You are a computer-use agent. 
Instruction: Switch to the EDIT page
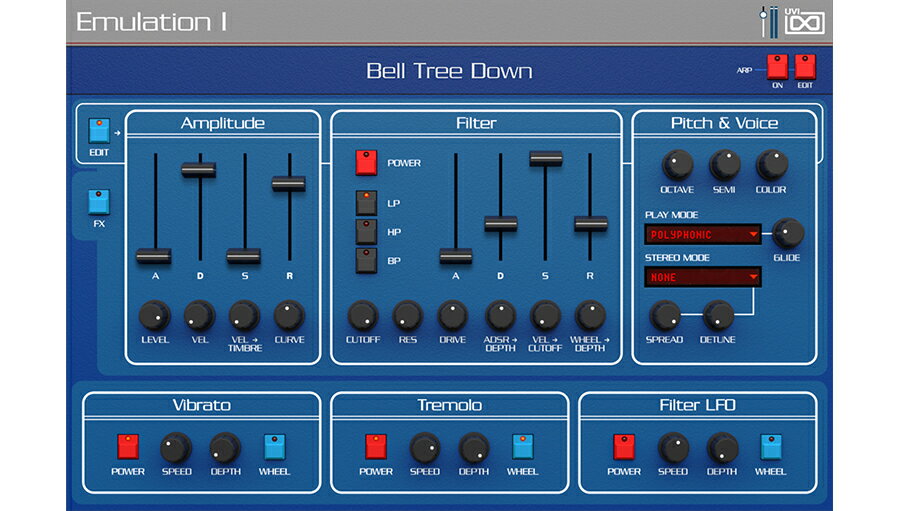click(x=99, y=131)
